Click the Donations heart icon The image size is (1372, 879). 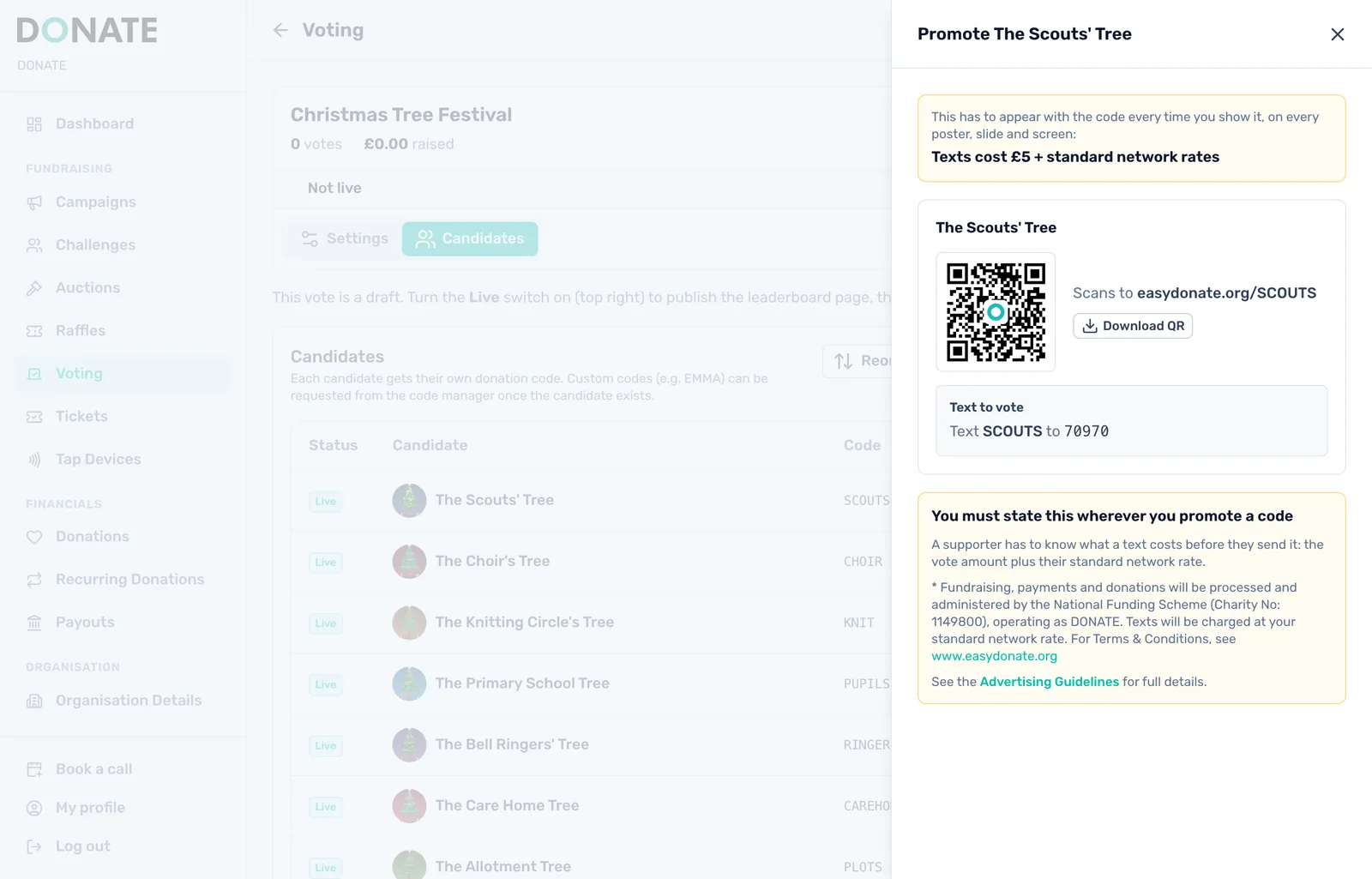[34, 537]
